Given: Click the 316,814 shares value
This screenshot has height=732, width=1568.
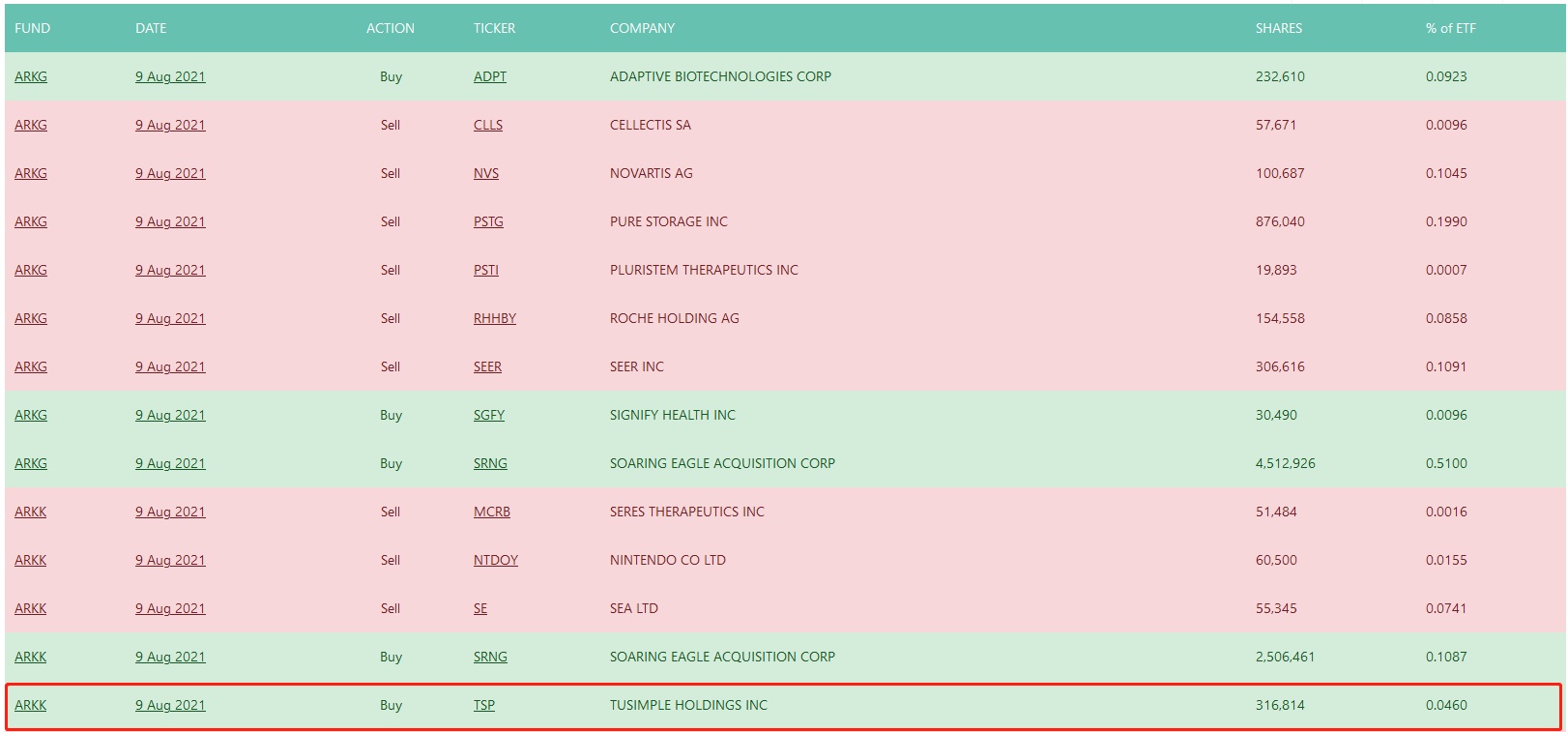Looking at the screenshot, I should coord(1280,705).
